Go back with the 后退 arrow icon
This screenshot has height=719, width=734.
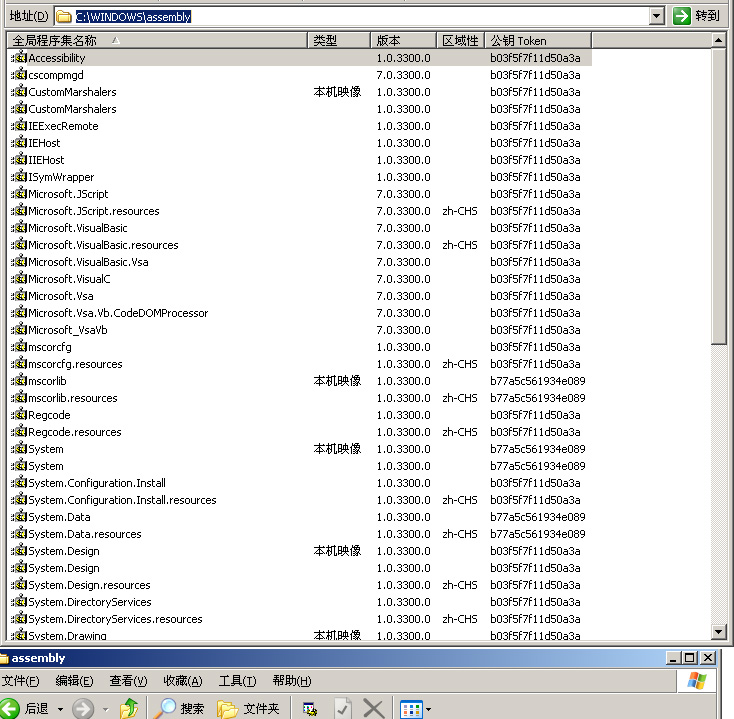point(9,709)
